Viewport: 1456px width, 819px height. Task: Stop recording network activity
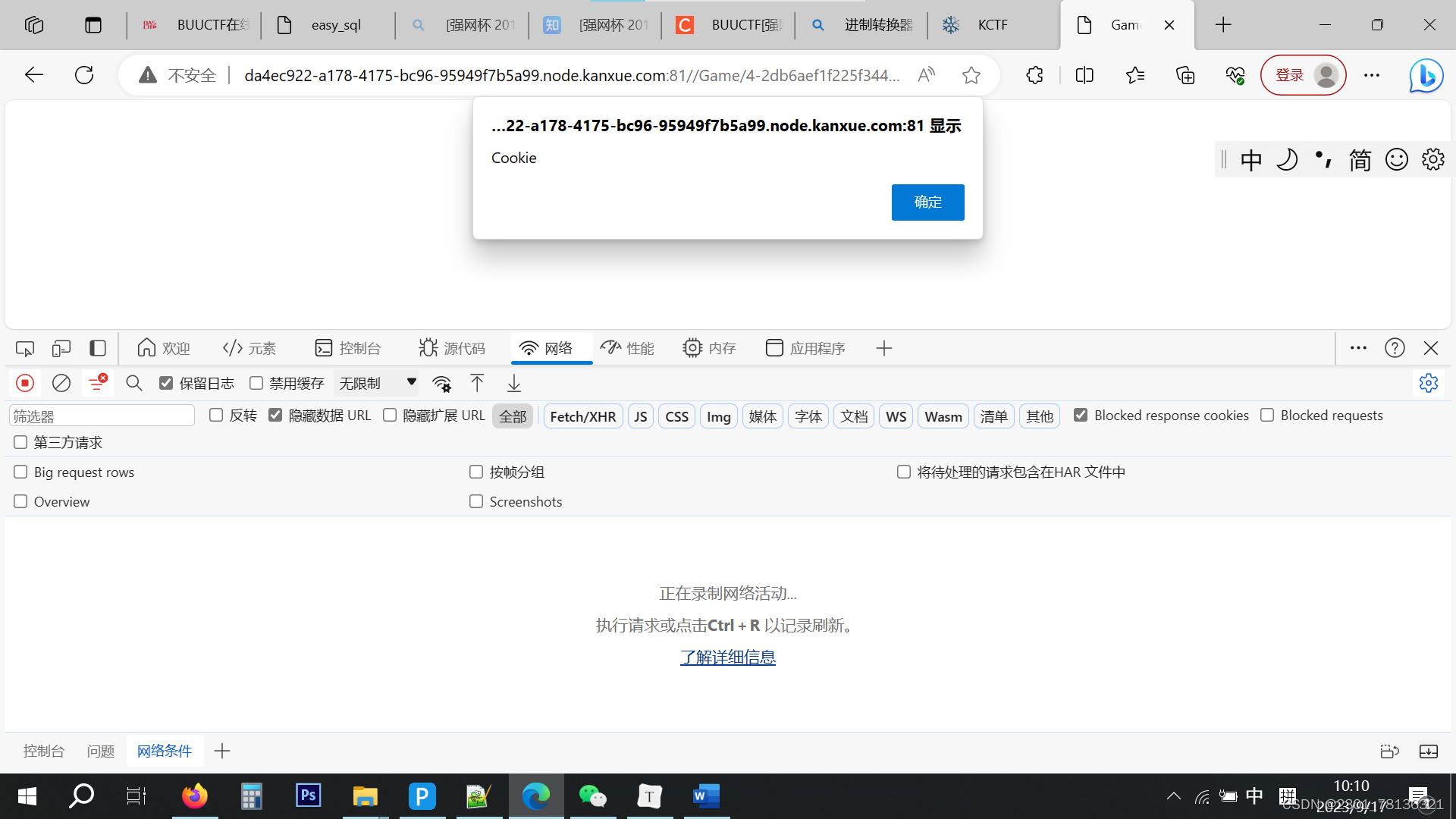point(24,383)
